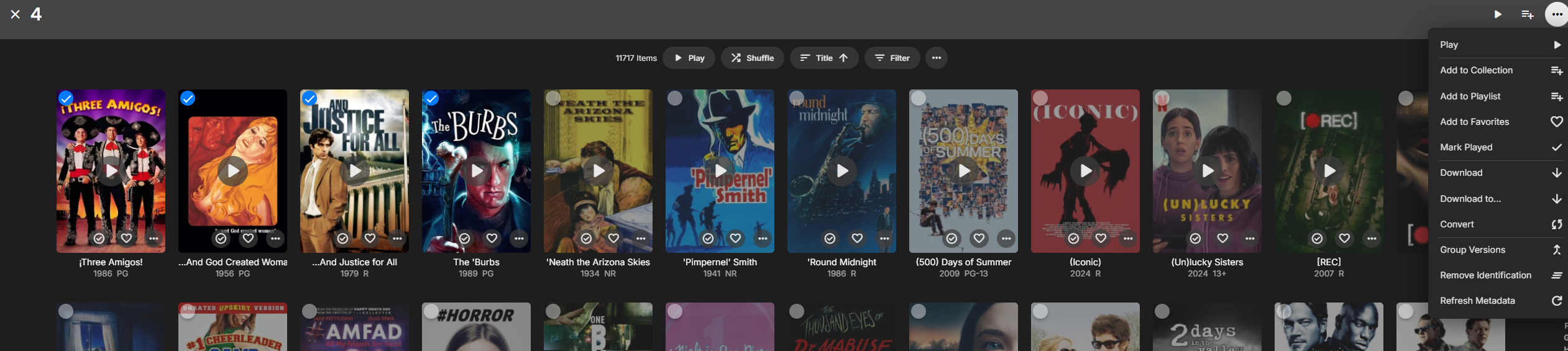Open ...And Justice for All more menu
Image resolution: width=1568 pixels, height=351 pixels.
397,239
